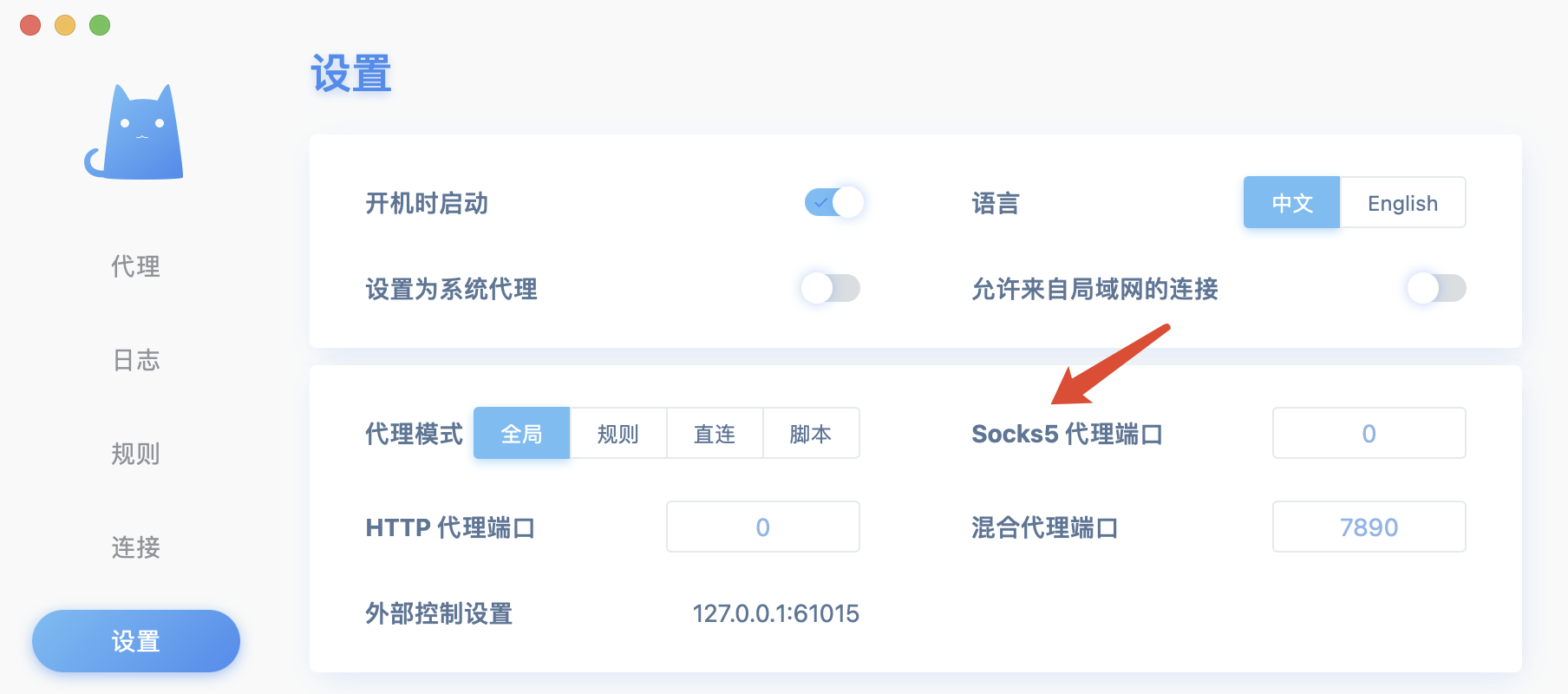
Task: Enable the 设置为系统代理 switch
Action: pos(831,288)
